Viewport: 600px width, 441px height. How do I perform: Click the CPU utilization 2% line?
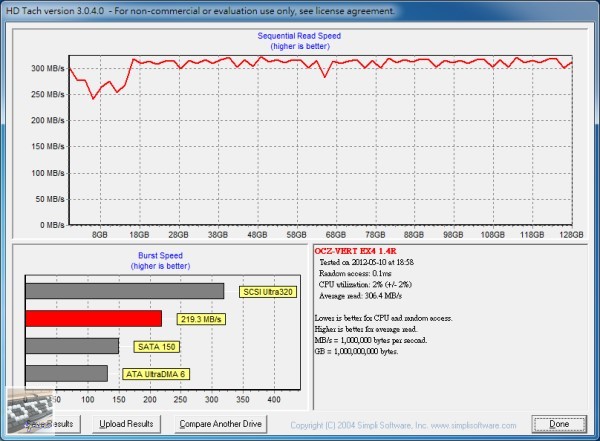[365, 284]
